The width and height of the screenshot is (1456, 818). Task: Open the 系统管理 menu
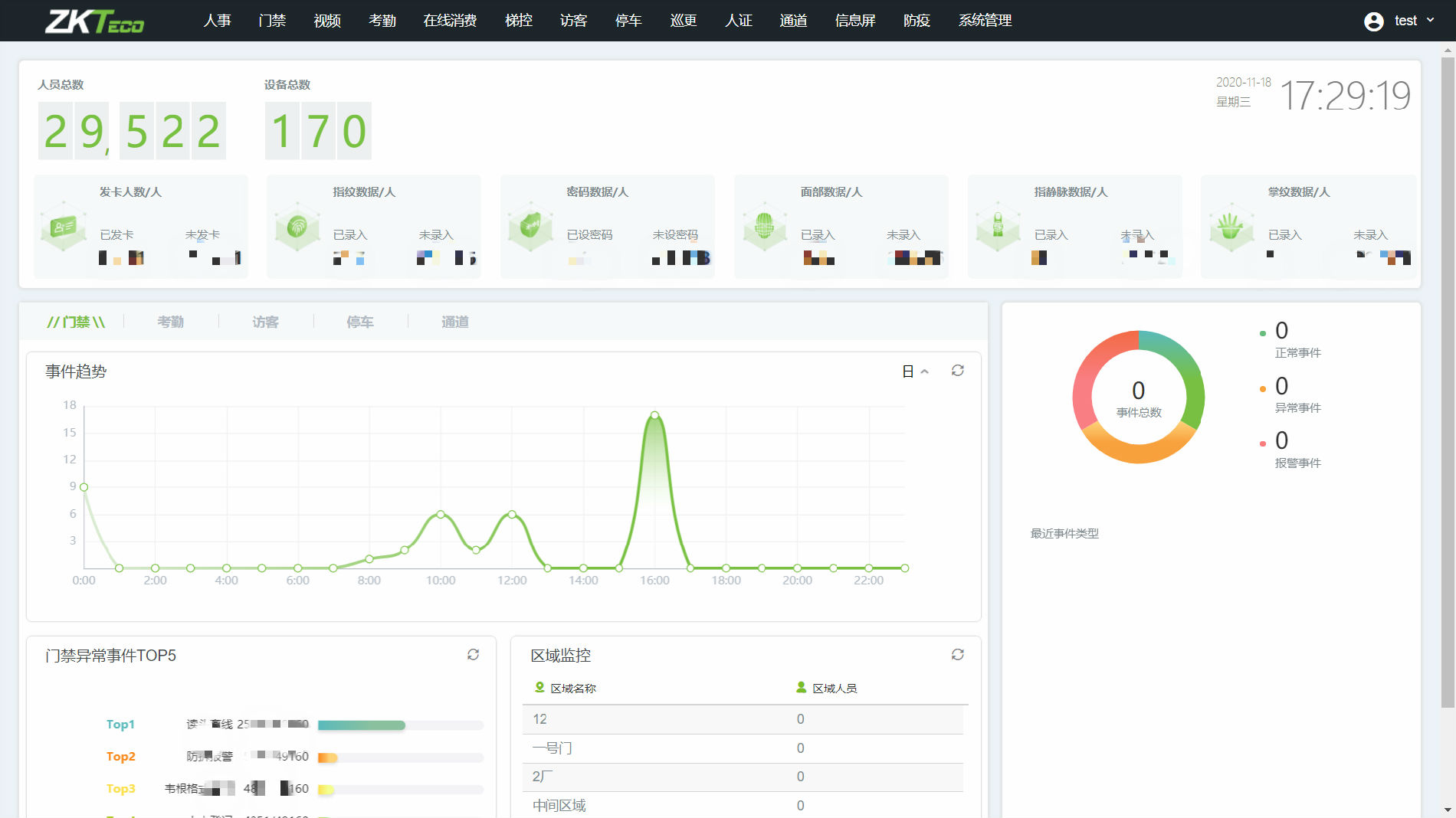coord(985,21)
